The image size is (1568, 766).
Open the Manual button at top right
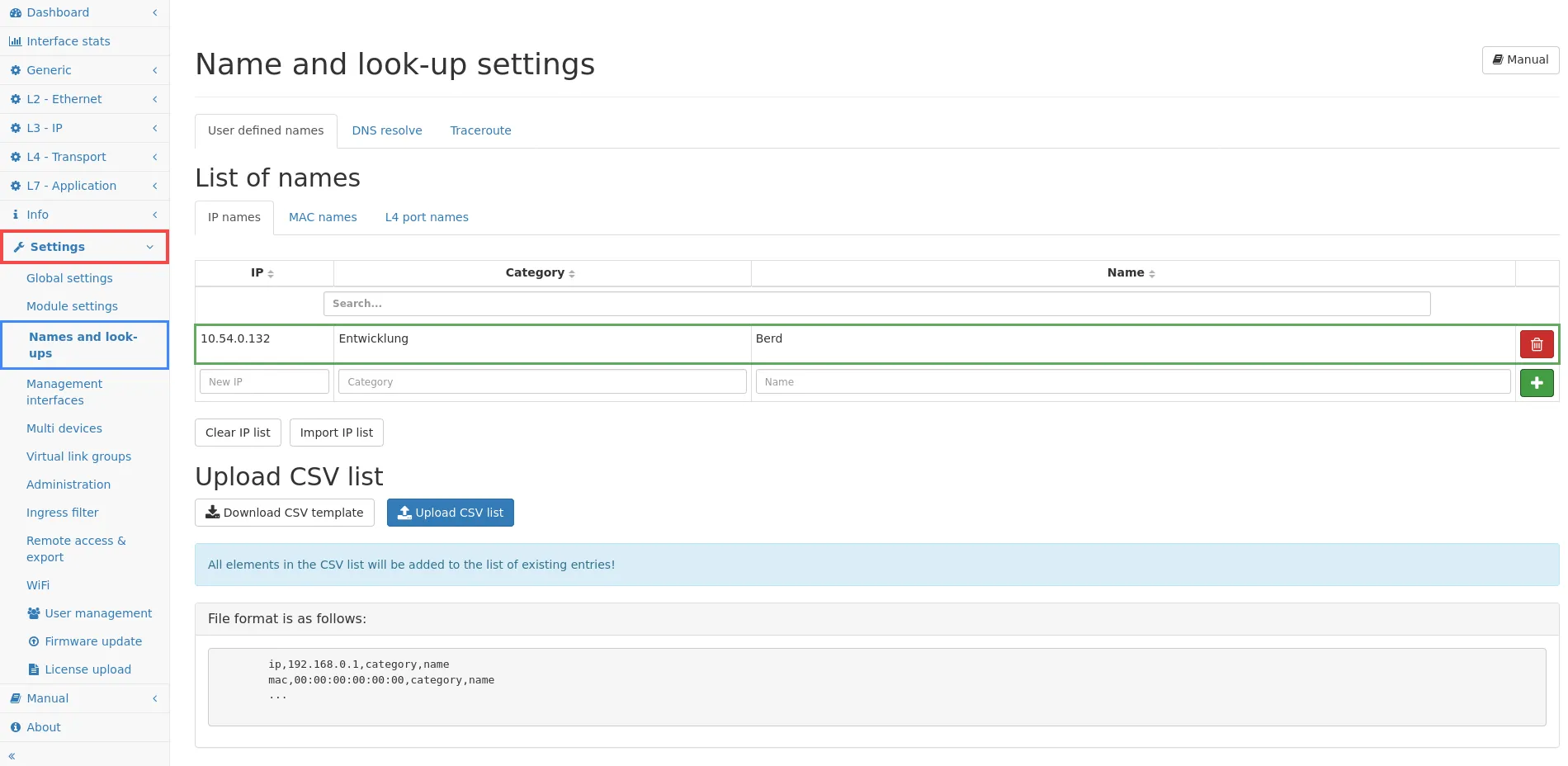[x=1520, y=59]
